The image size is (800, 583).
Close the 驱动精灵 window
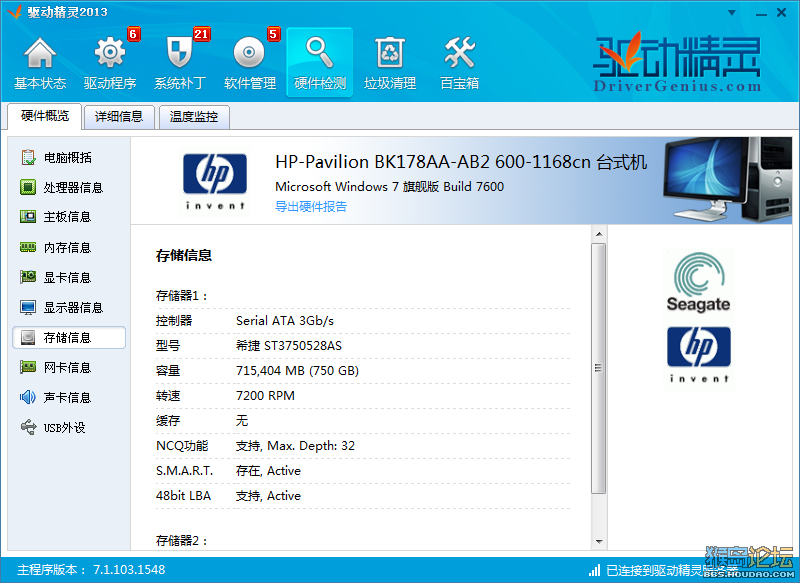pos(782,13)
